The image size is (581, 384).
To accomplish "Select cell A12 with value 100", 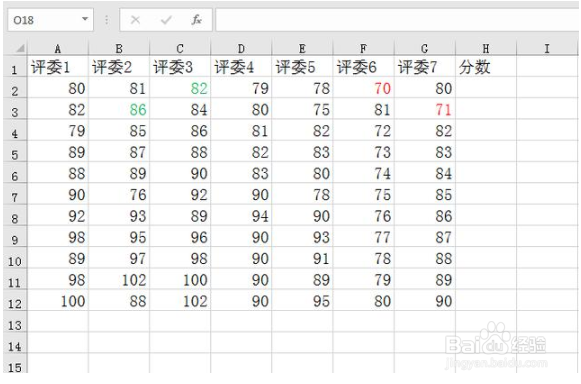I will (x=58, y=301).
